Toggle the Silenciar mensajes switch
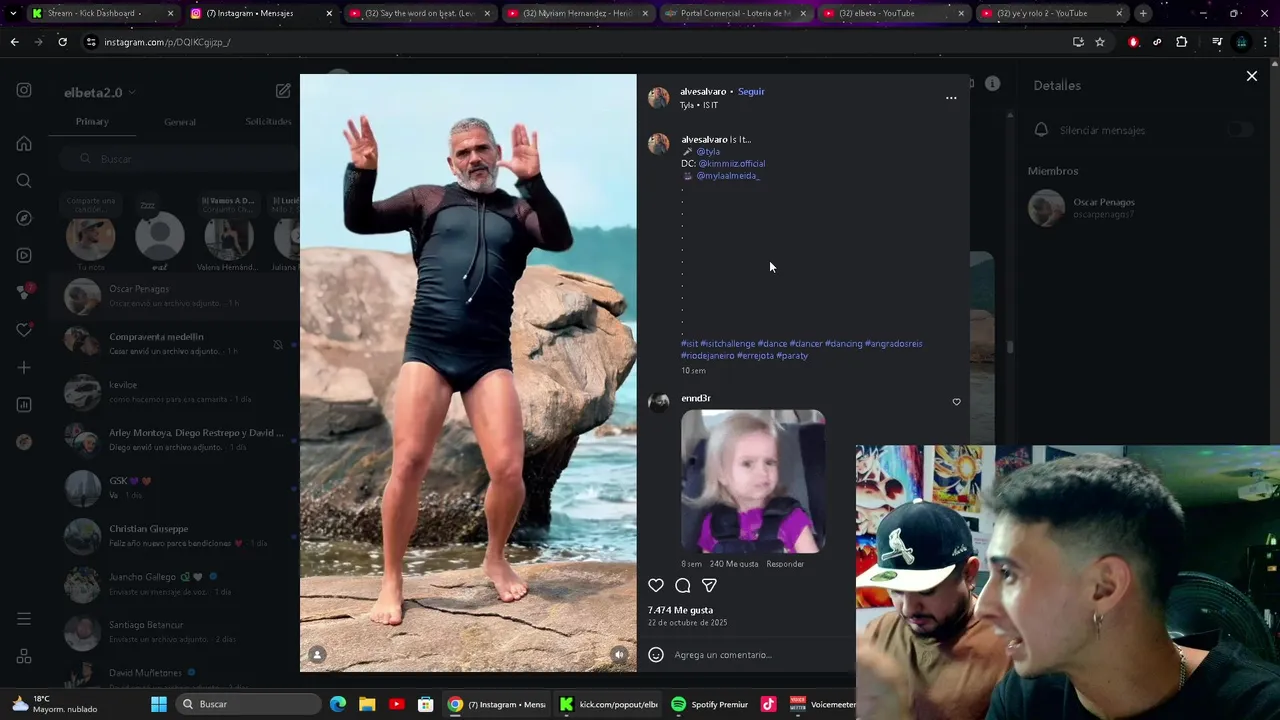Screen dimensions: 1280x720 click(1240, 130)
